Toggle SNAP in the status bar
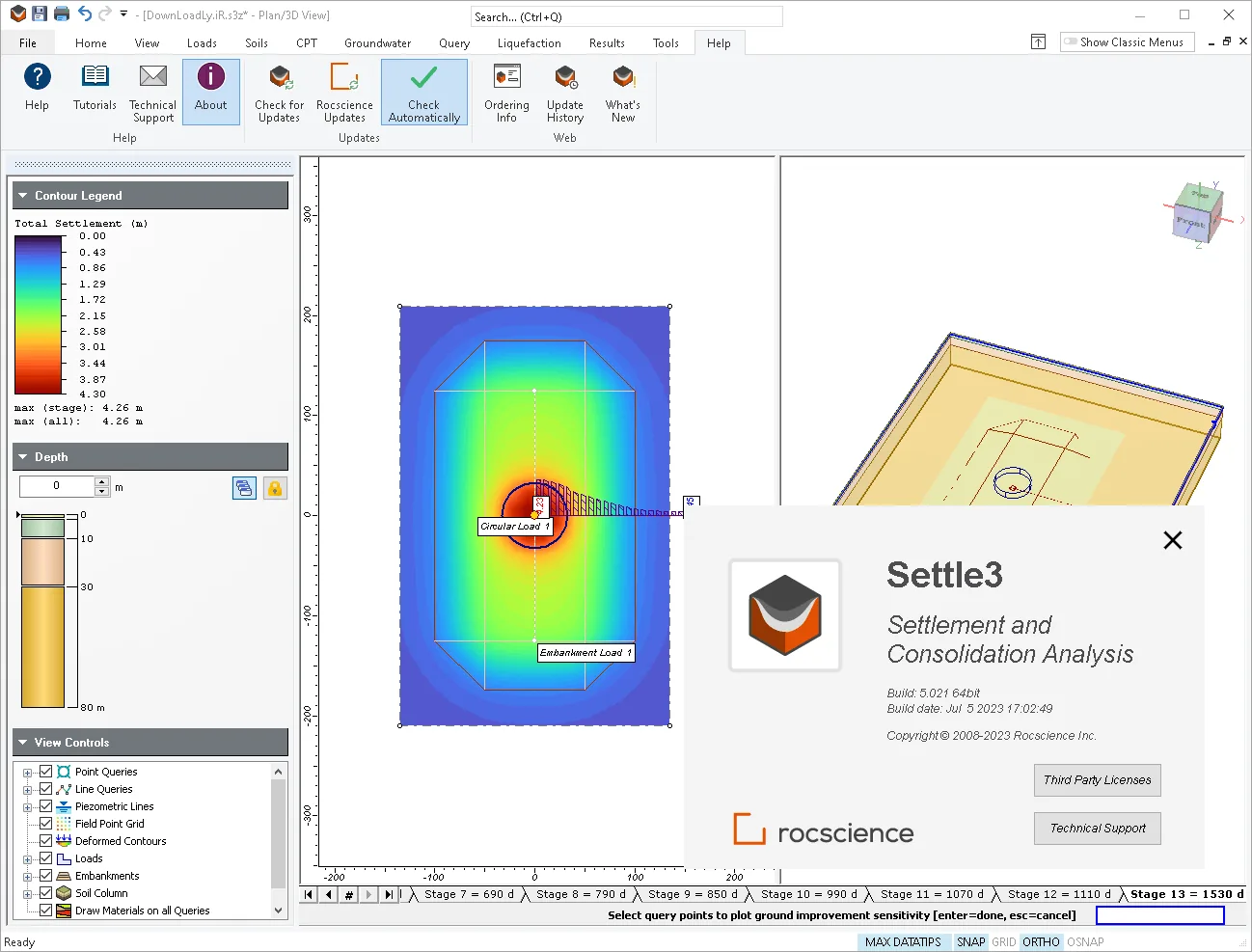 (970, 942)
